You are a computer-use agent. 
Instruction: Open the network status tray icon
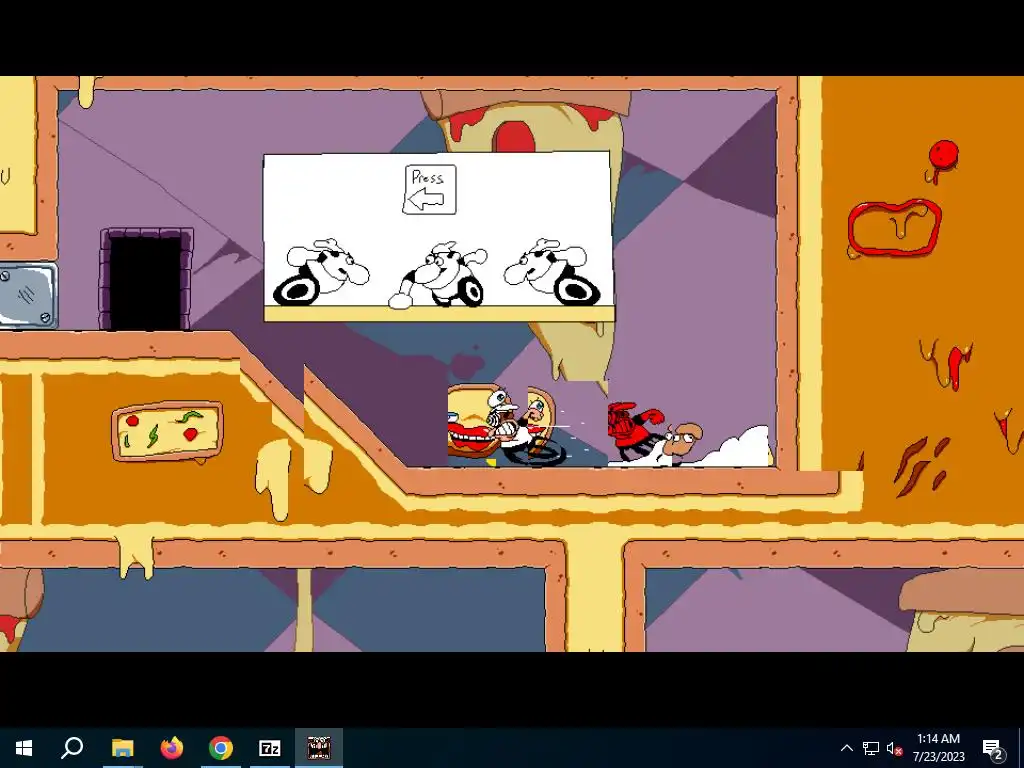point(871,748)
